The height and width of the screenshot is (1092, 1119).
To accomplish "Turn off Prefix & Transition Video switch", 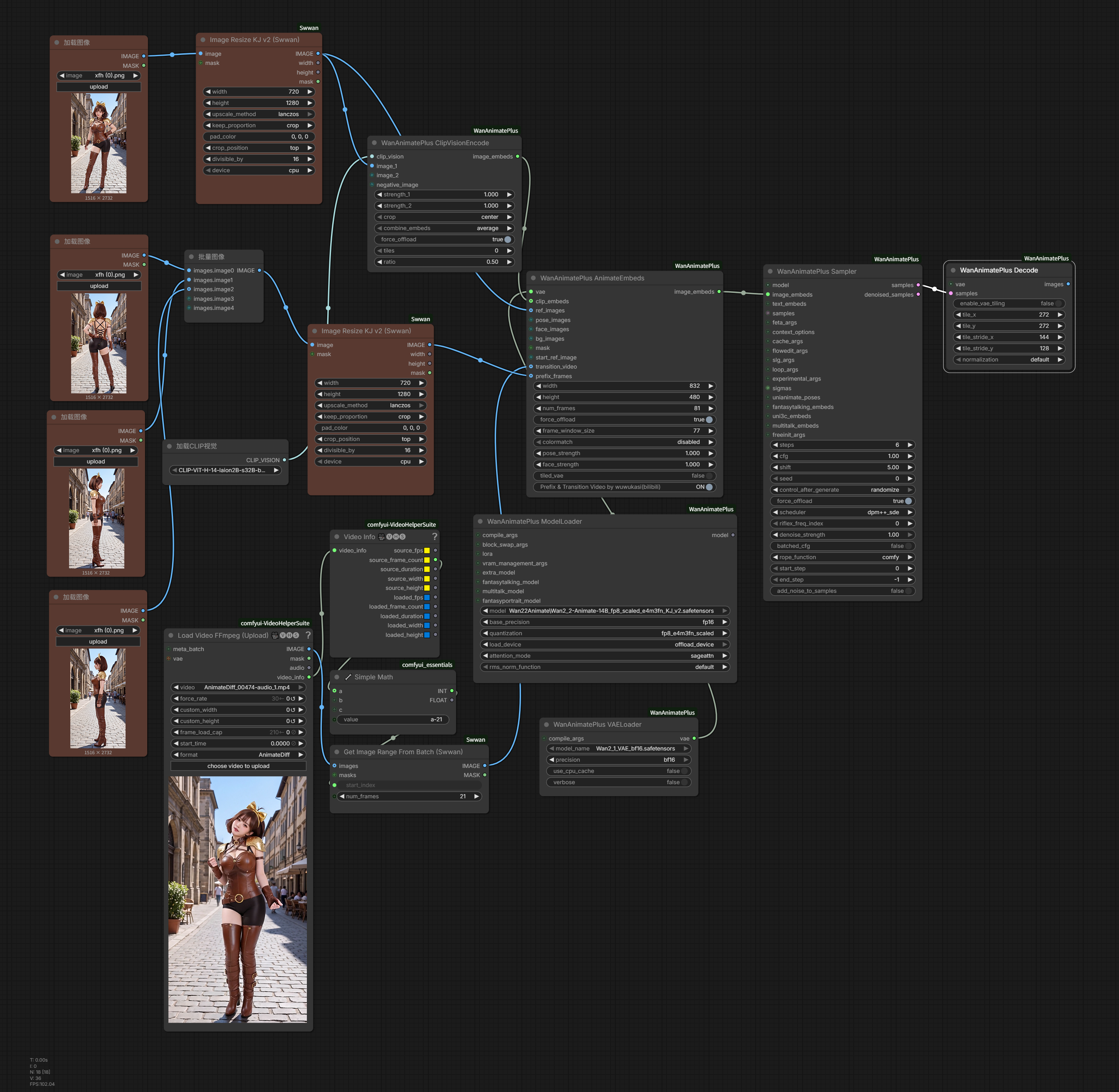I will click(624, 487).
